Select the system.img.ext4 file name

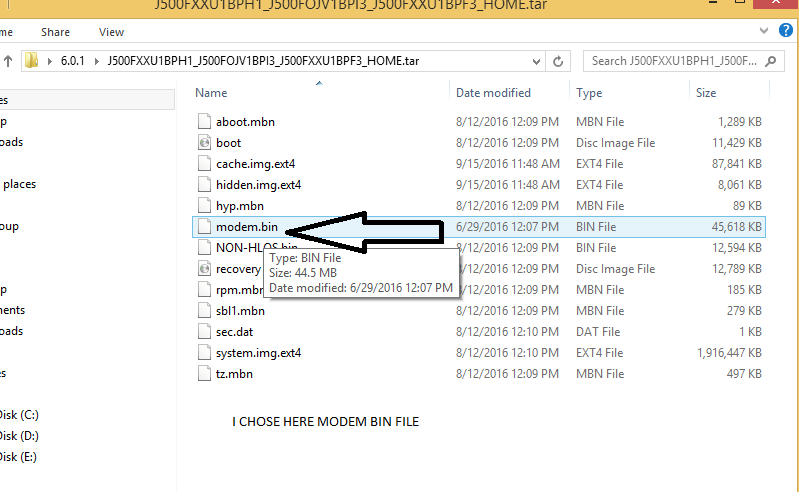click(258, 353)
